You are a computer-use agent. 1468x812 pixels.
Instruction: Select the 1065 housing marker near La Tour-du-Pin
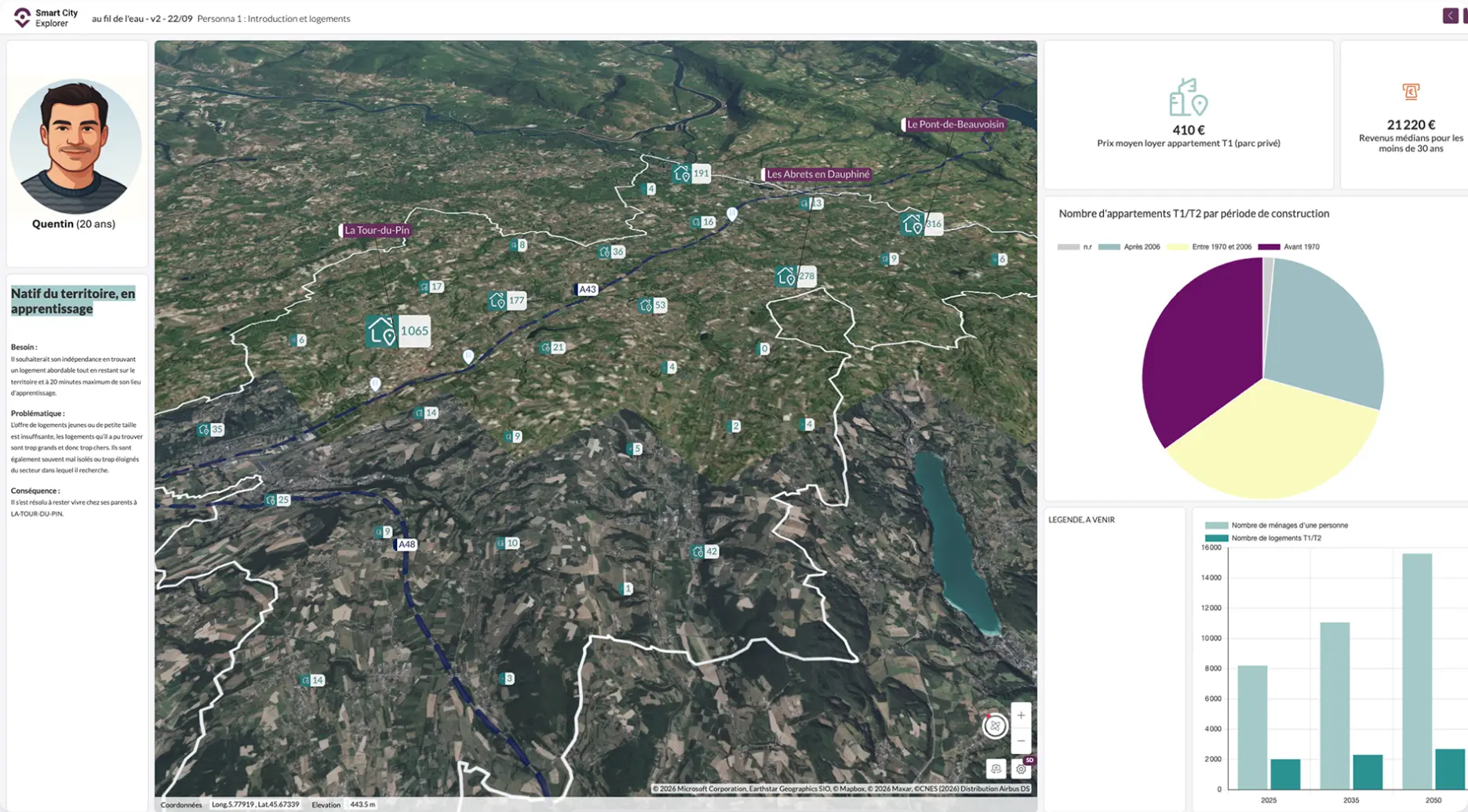pos(398,331)
